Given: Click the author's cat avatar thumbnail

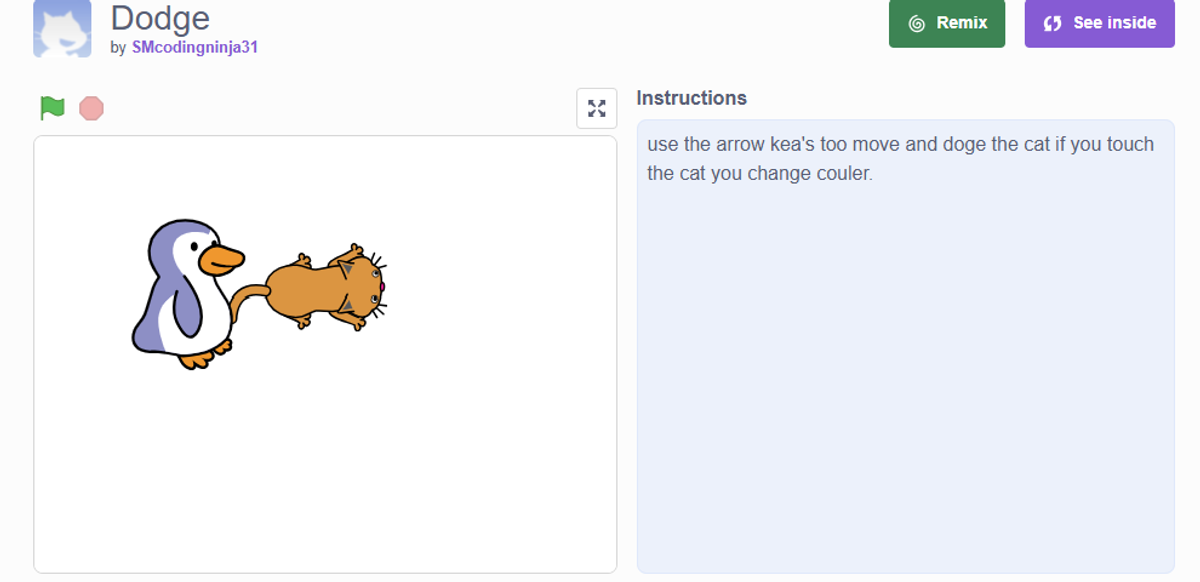Looking at the screenshot, I should 62,28.
